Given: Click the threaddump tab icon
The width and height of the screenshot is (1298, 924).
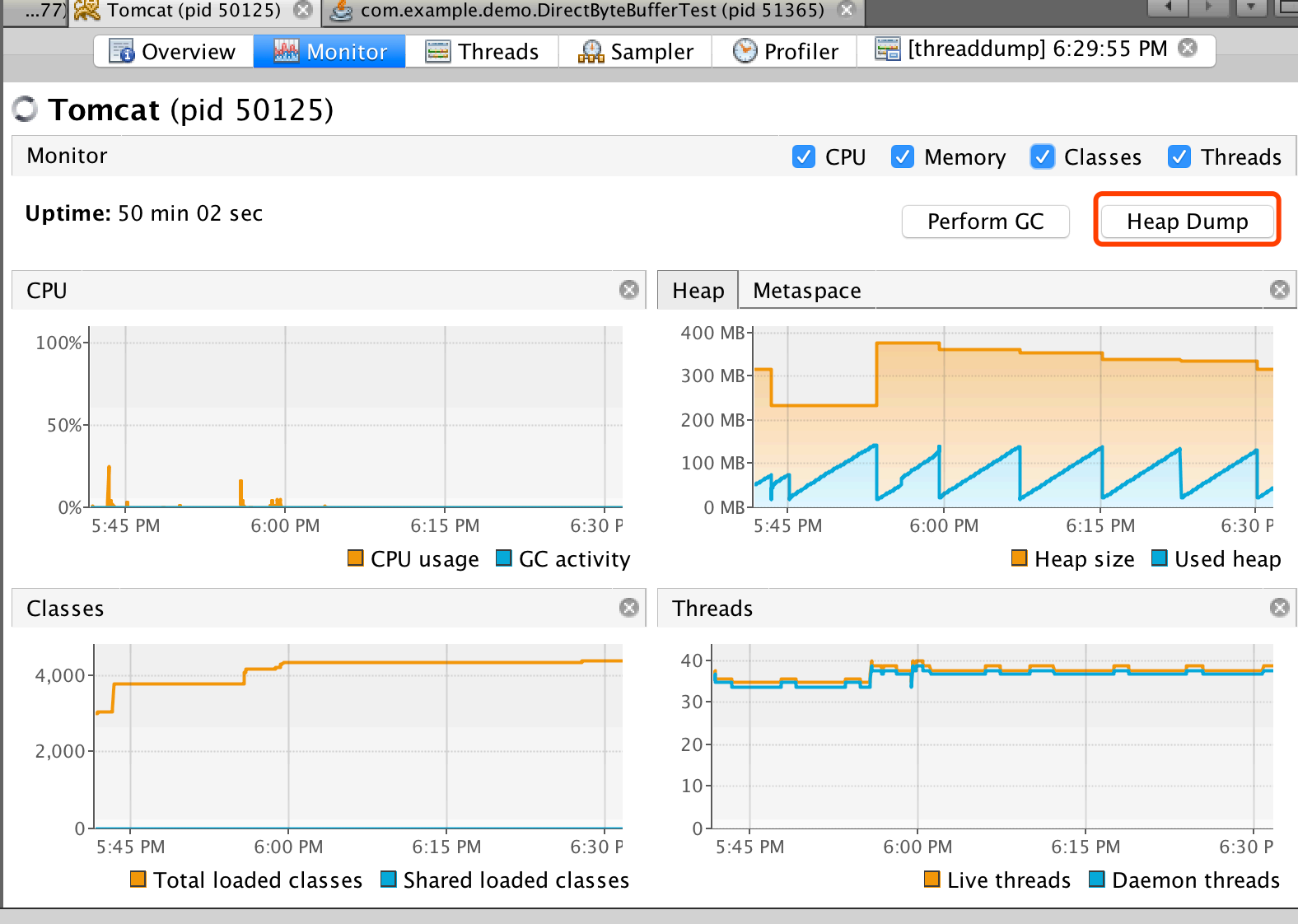Looking at the screenshot, I should click(x=887, y=49).
